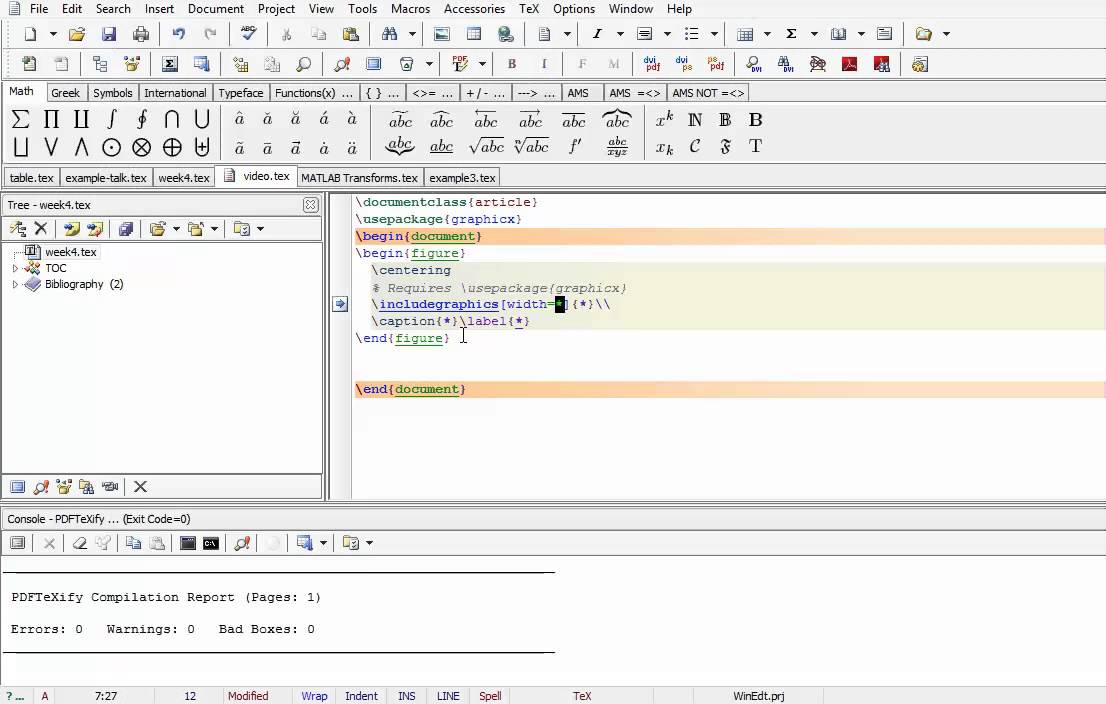Screen dimensions: 1106x704
Task: Click the Modified status bar field
Action: tap(248, 696)
